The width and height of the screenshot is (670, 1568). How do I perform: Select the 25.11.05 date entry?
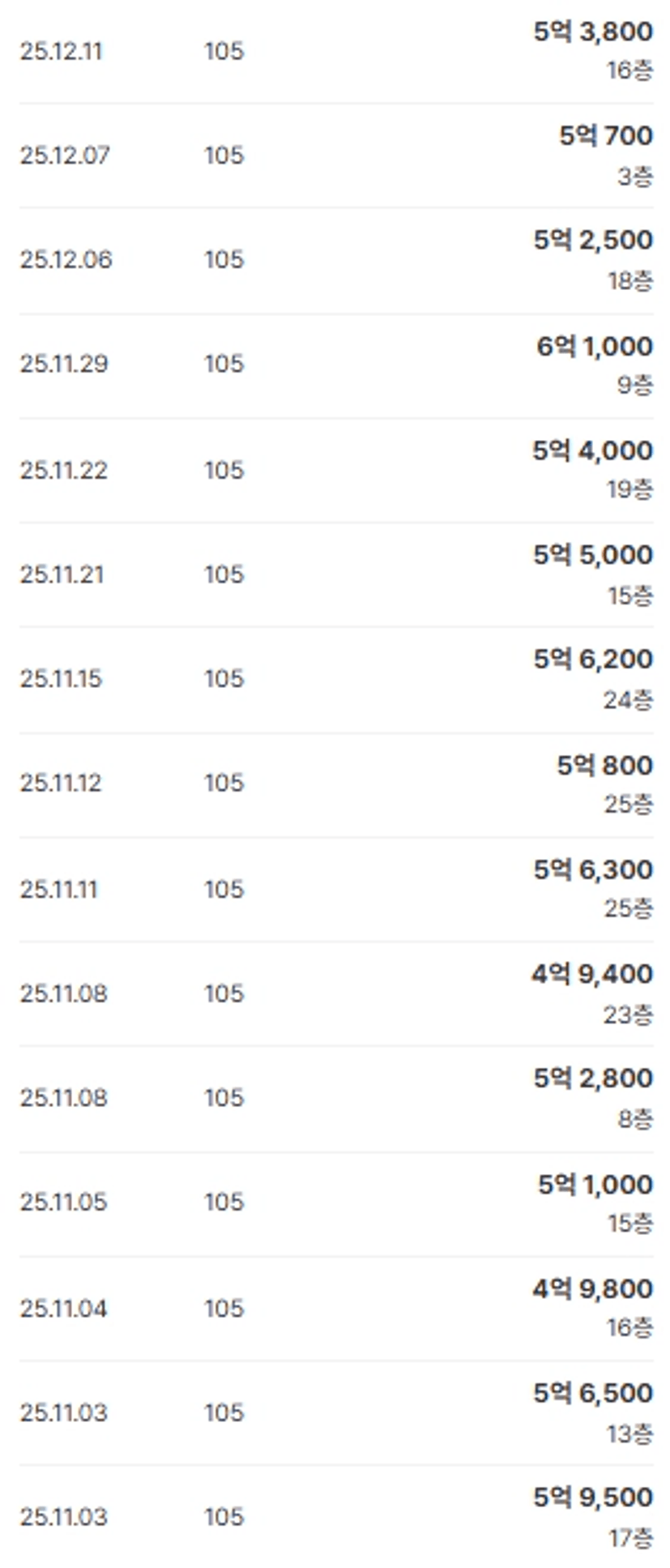[x=63, y=1202]
